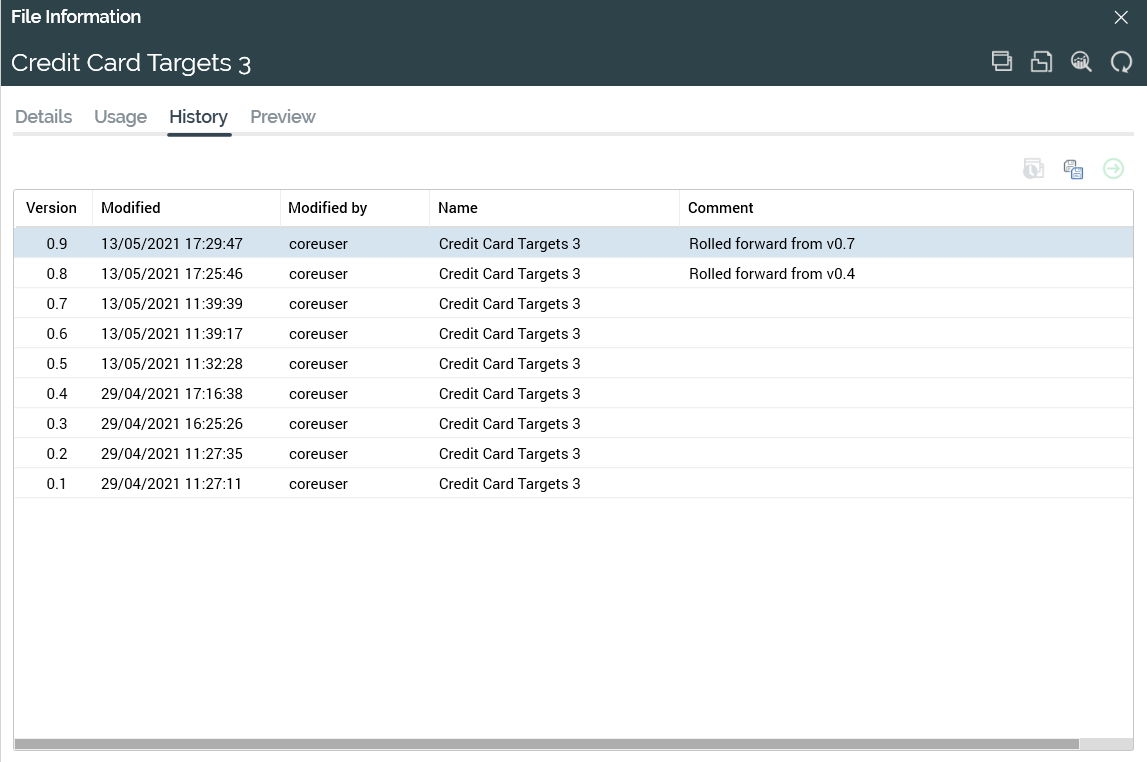Click the green circled arrow icon

click(1113, 169)
